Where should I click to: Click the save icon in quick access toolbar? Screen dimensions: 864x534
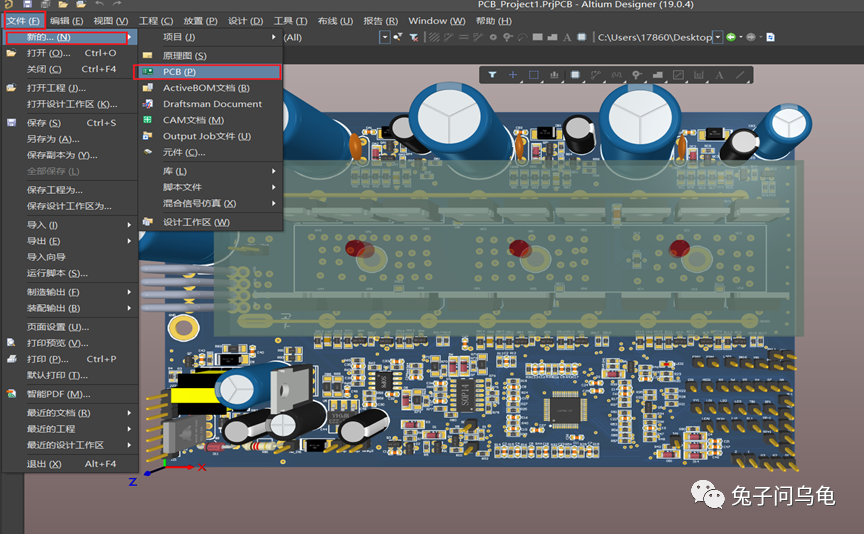pyautogui.click(x=29, y=5)
